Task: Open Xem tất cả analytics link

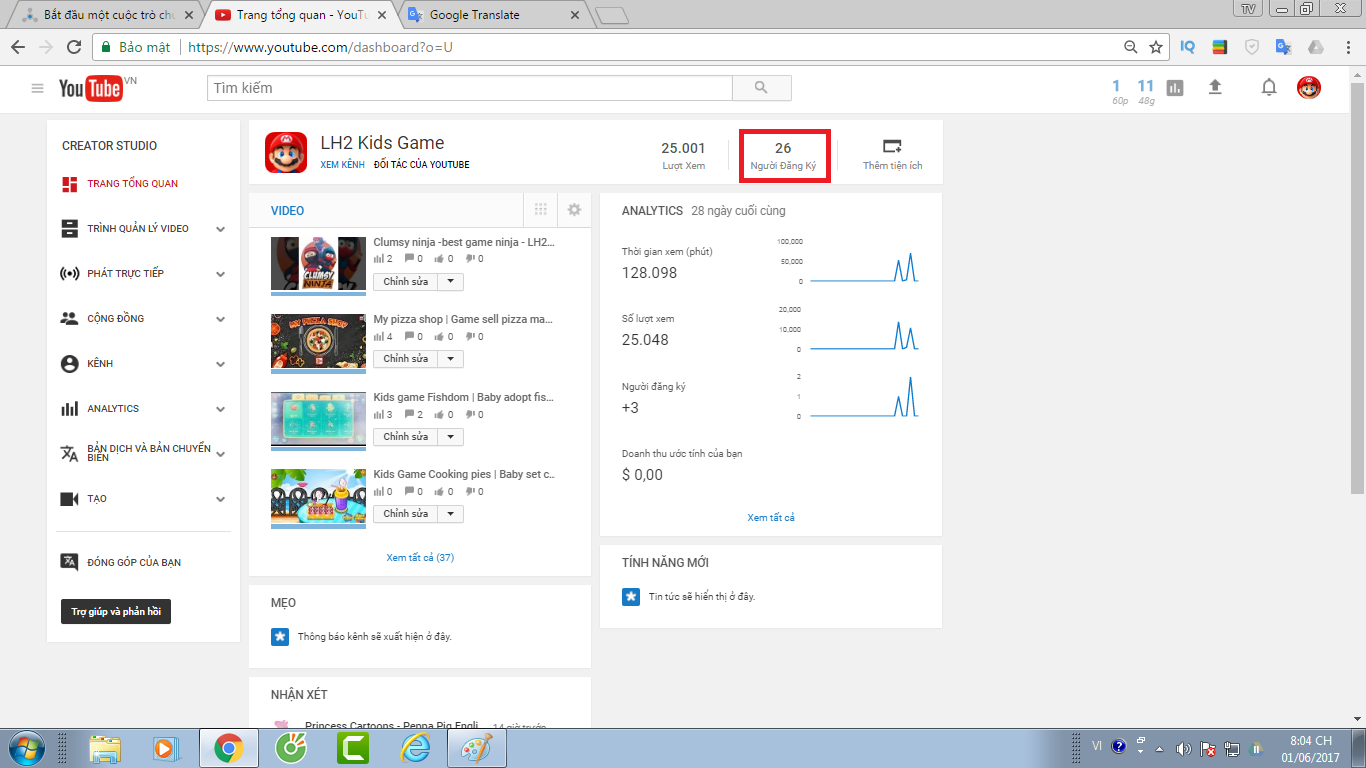Action: pyautogui.click(x=771, y=518)
